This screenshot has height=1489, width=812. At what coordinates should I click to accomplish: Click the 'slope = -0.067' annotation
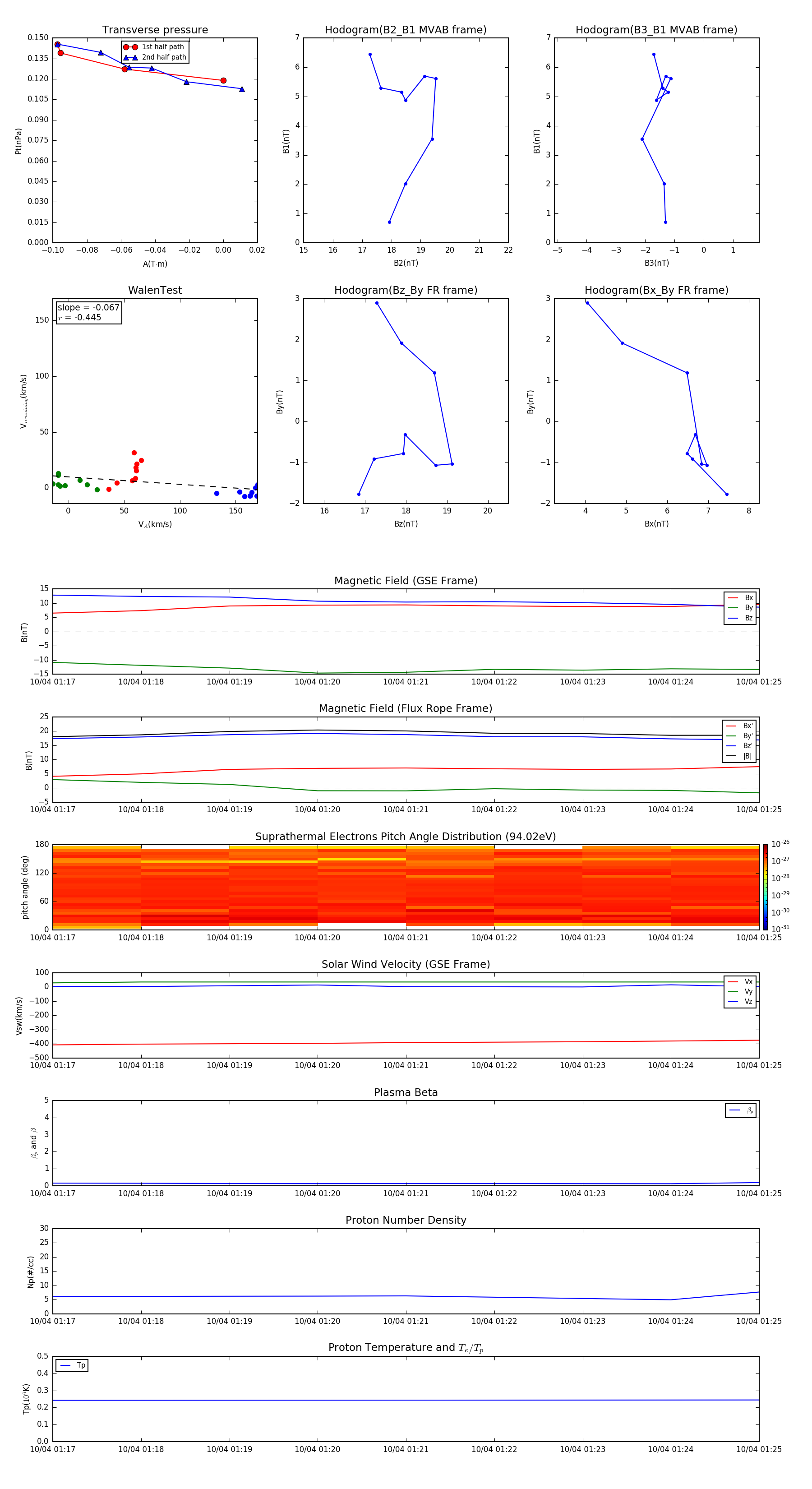[x=88, y=308]
